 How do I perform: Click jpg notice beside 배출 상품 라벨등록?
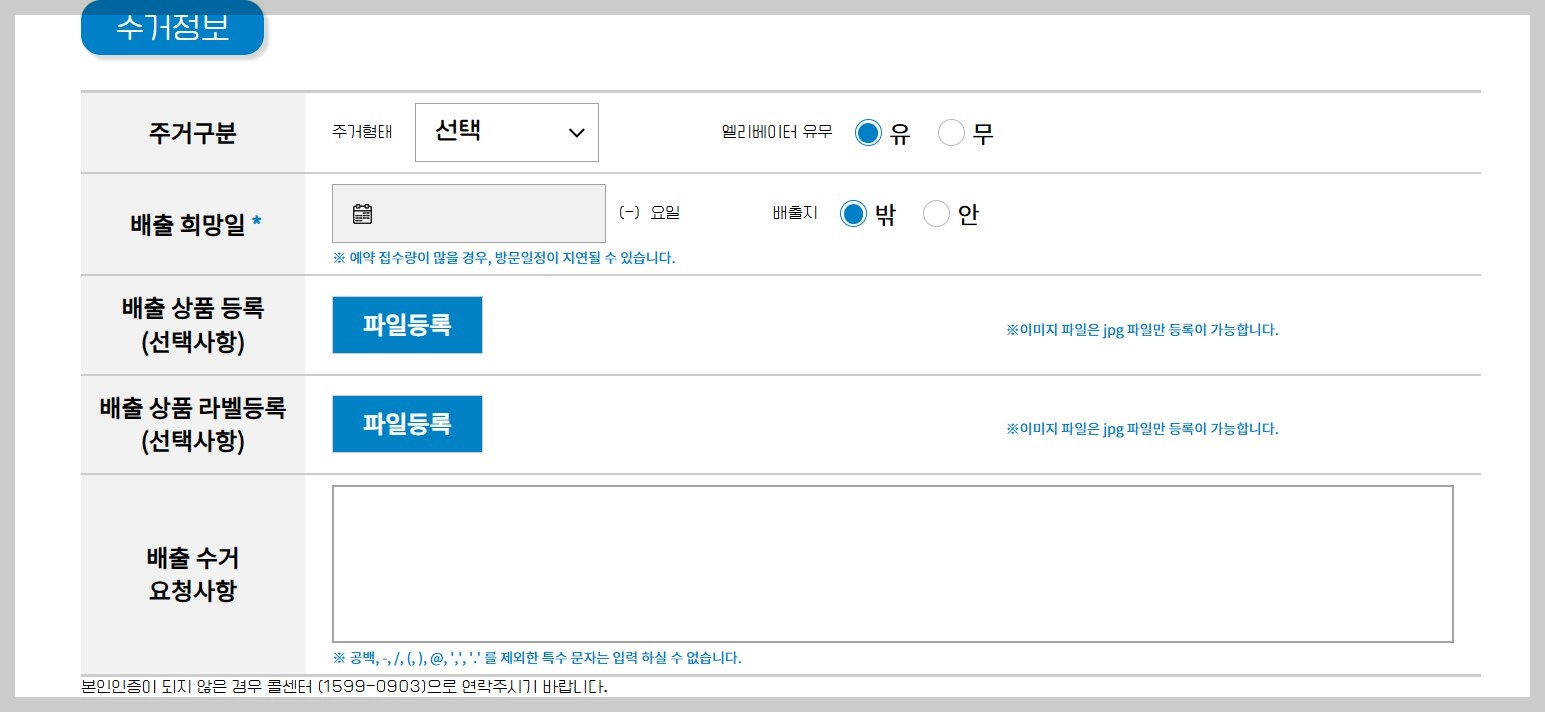pyautogui.click(x=1142, y=429)
